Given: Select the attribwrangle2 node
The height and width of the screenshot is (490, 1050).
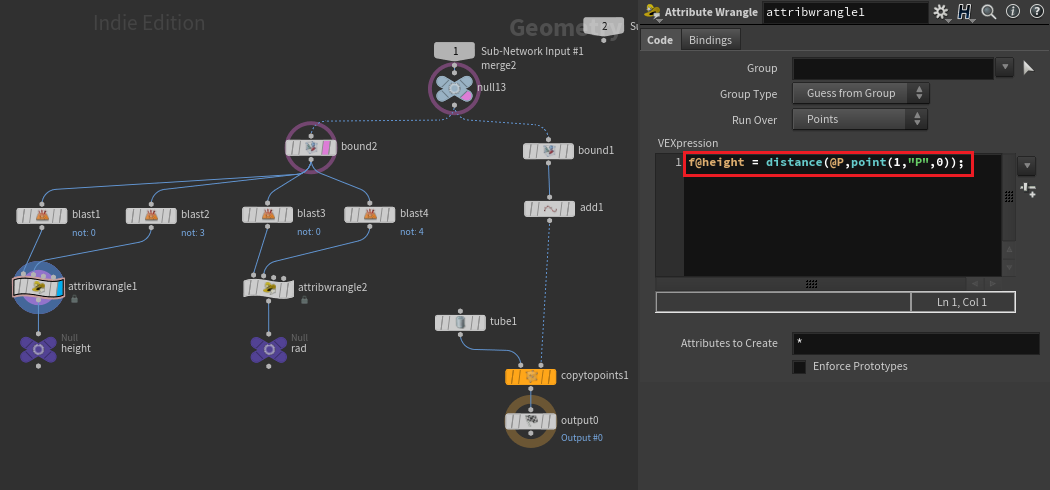Looking at the screenshot, I should click(x=268, y=289).
